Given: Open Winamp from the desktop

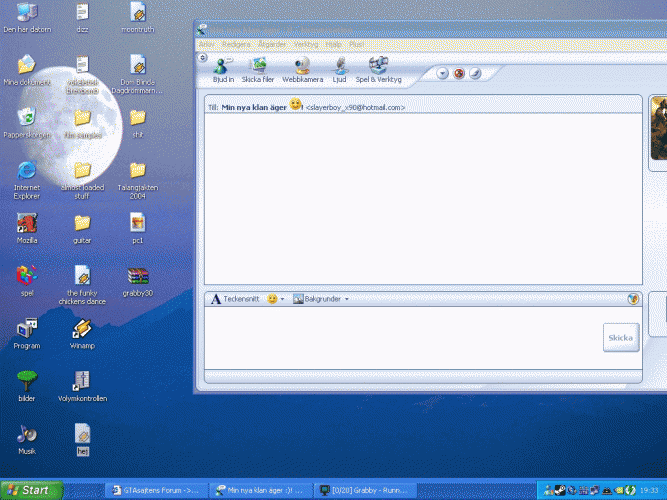Looking at the screenshot, I should click(x=82, y=330).
